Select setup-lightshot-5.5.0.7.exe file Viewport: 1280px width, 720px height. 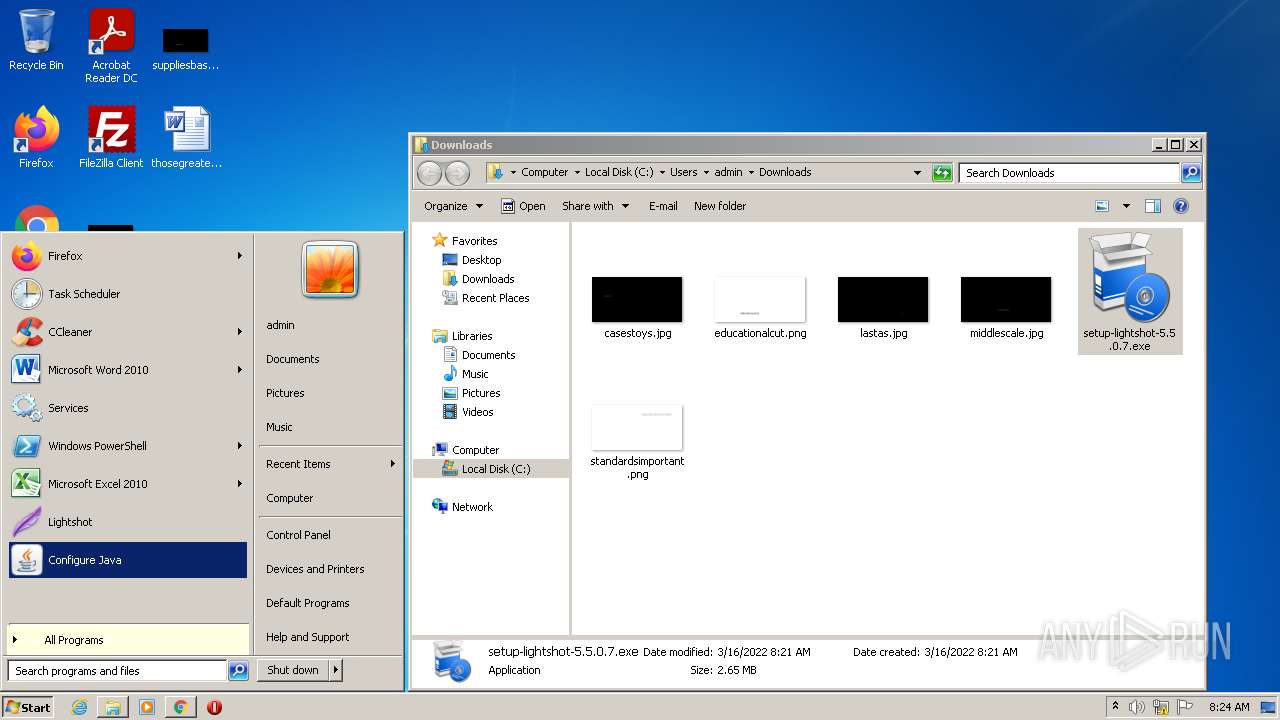[1130, 291]
